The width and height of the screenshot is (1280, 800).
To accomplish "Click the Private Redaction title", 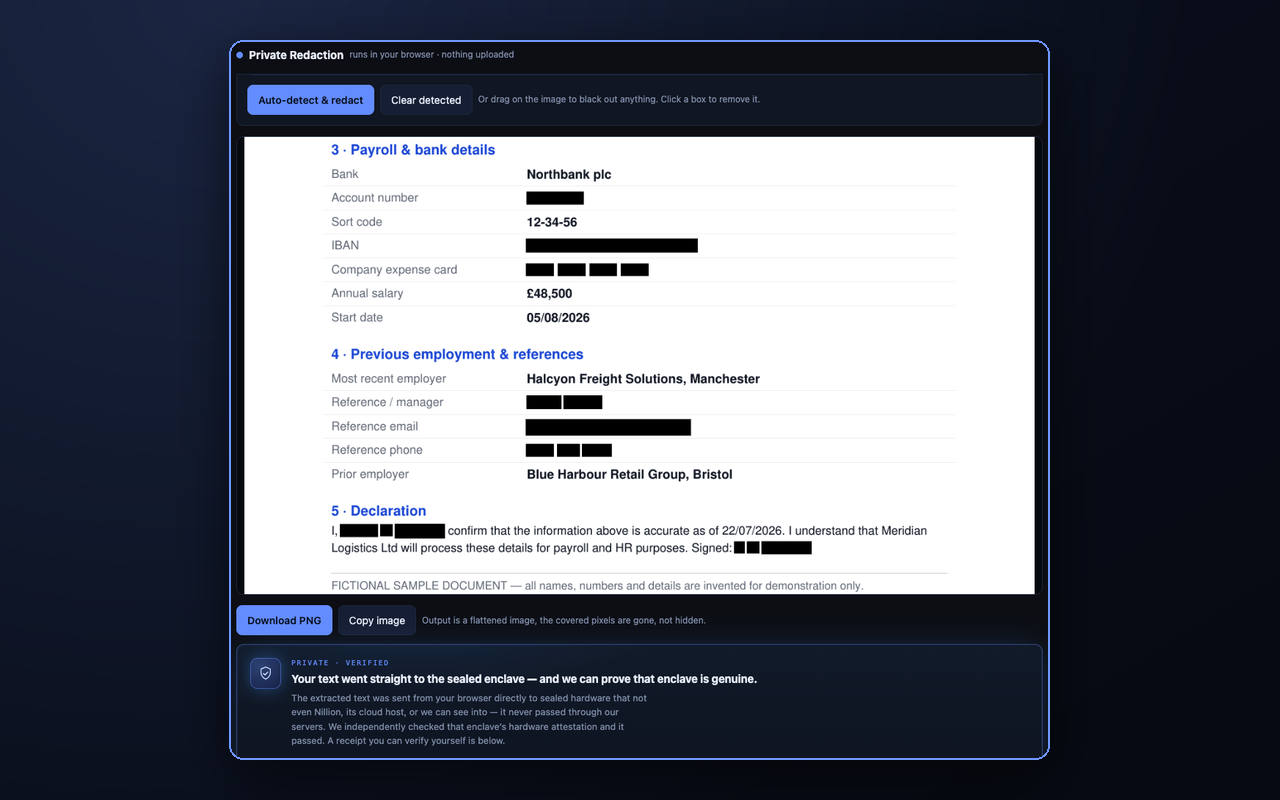I will (296, 55).
